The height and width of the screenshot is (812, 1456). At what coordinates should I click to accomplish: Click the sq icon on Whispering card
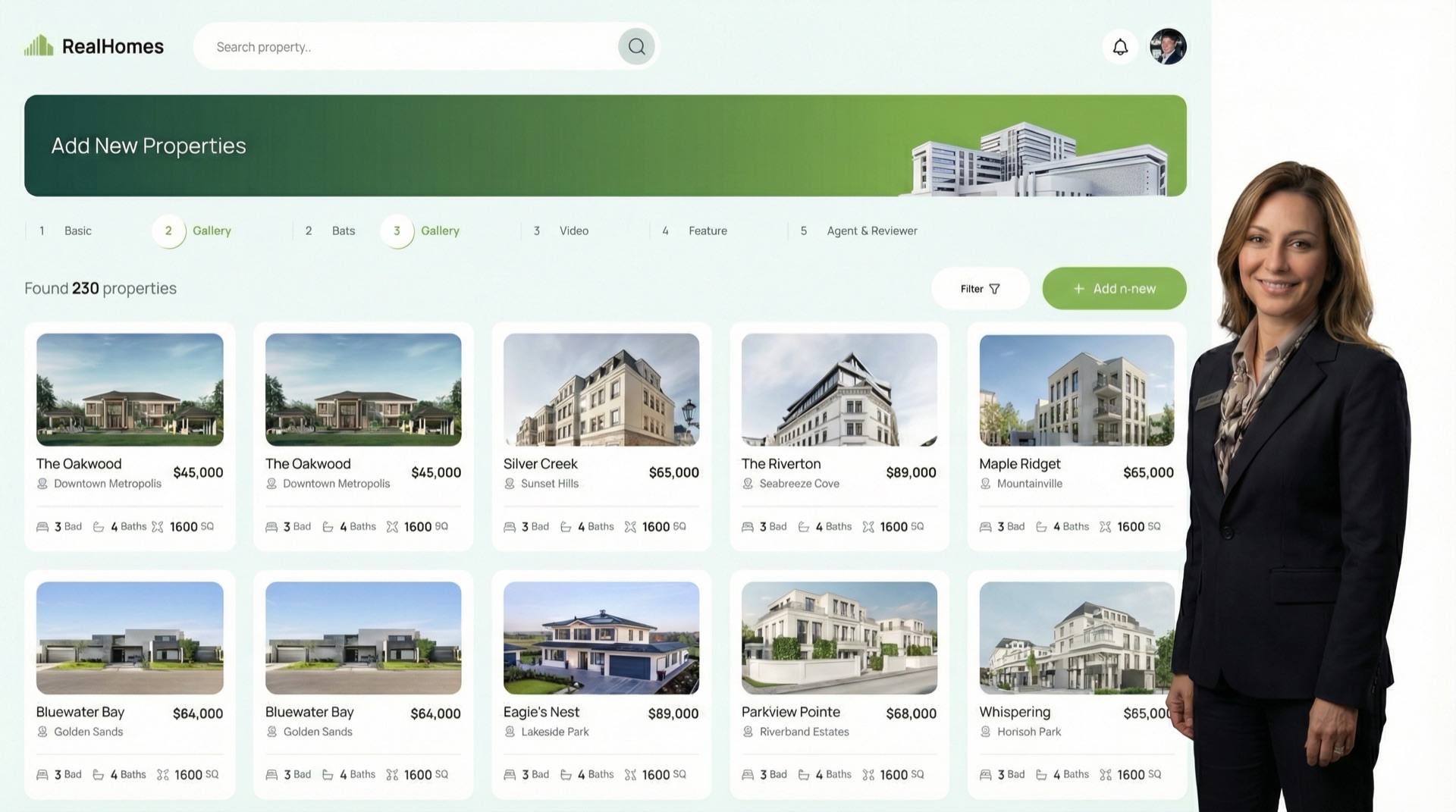pos(1106,774)
